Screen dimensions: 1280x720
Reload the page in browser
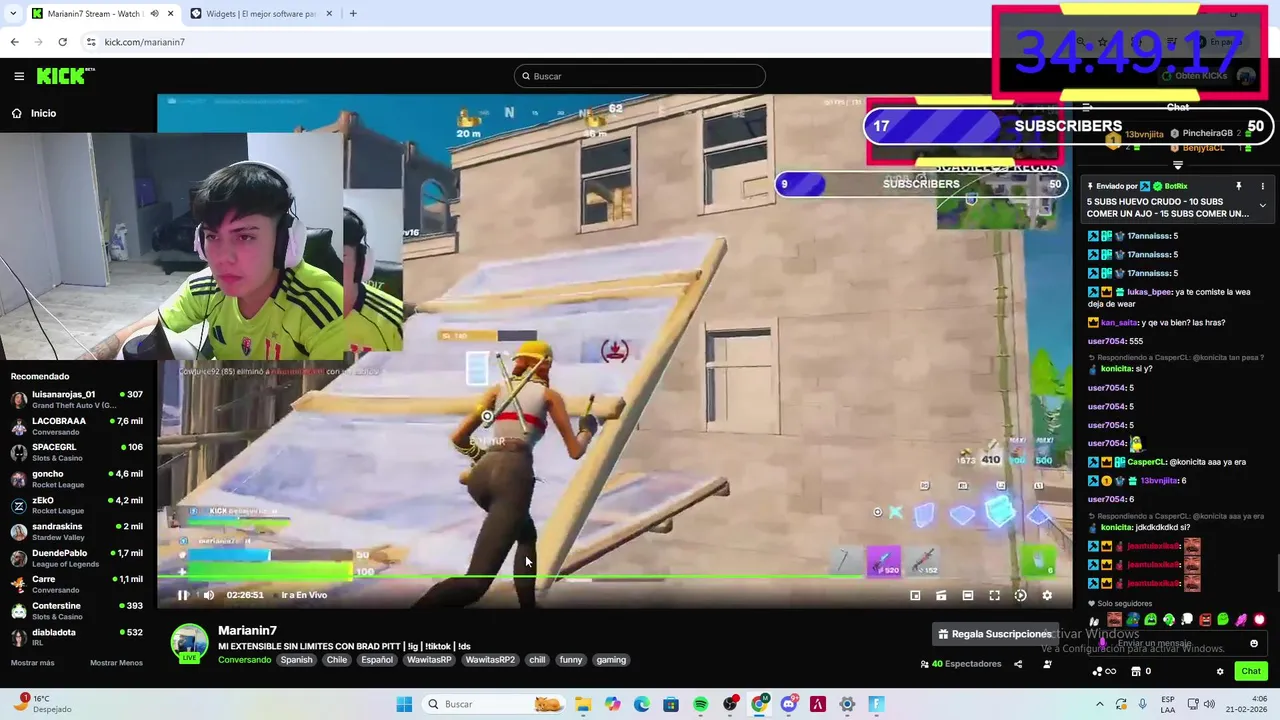[62, 42]
